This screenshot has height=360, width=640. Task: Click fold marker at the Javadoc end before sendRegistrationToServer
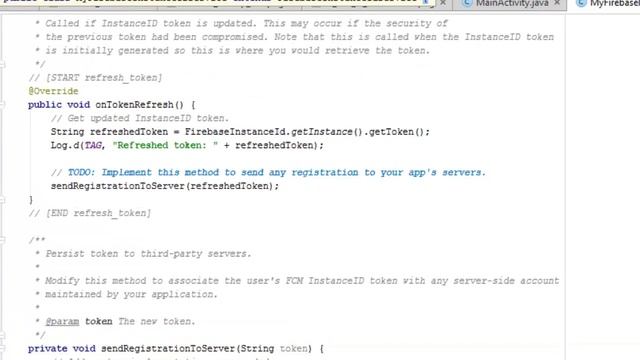(x=2, y=335)
